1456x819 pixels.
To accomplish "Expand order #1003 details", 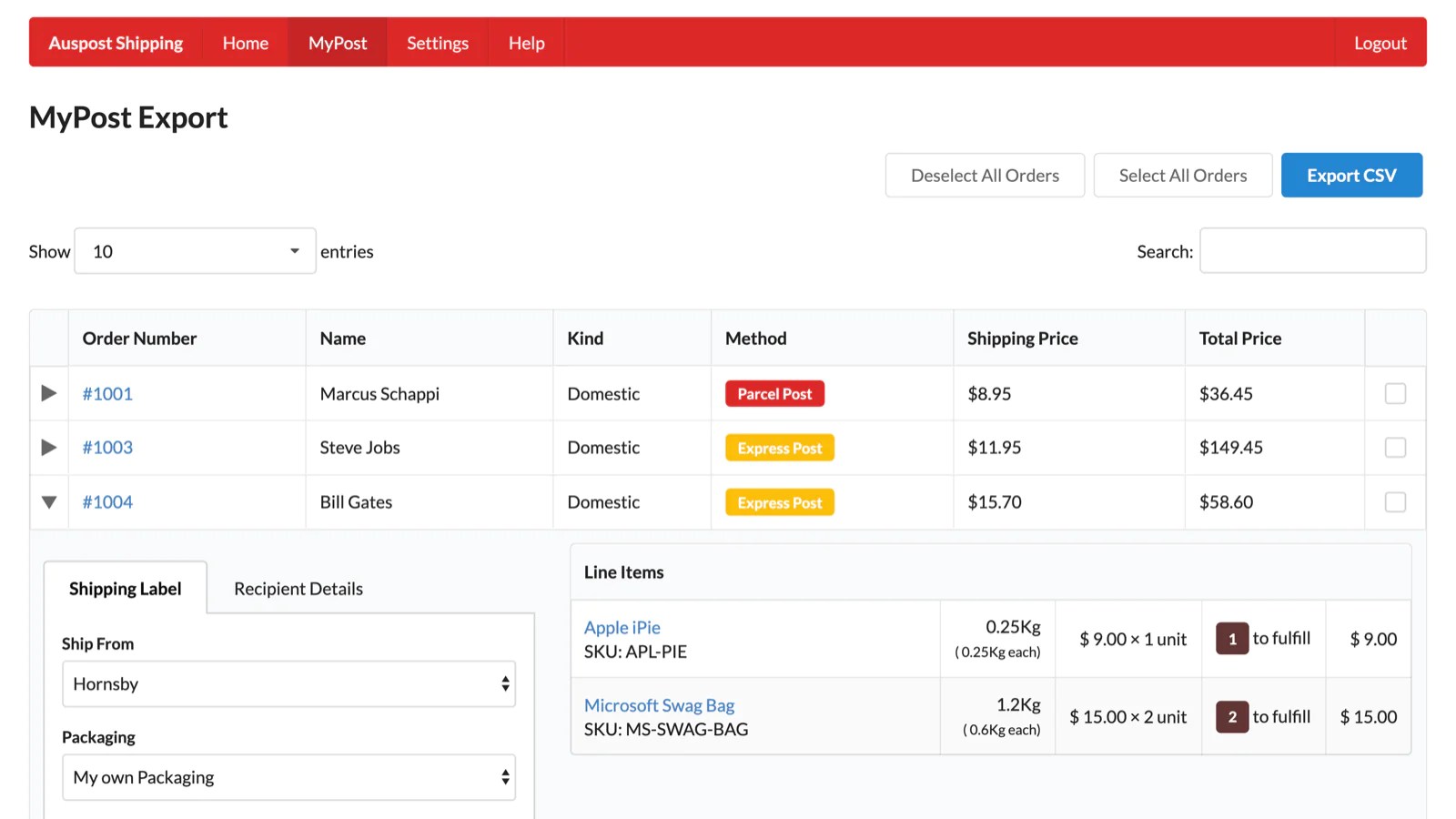I will click(x=48, y=447).
